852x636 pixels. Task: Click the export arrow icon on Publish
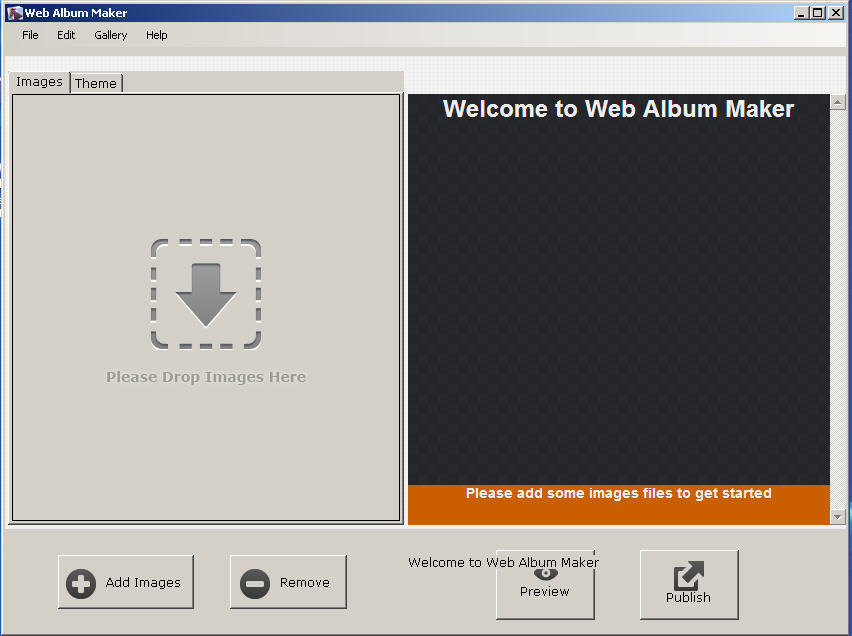[687, 576]
